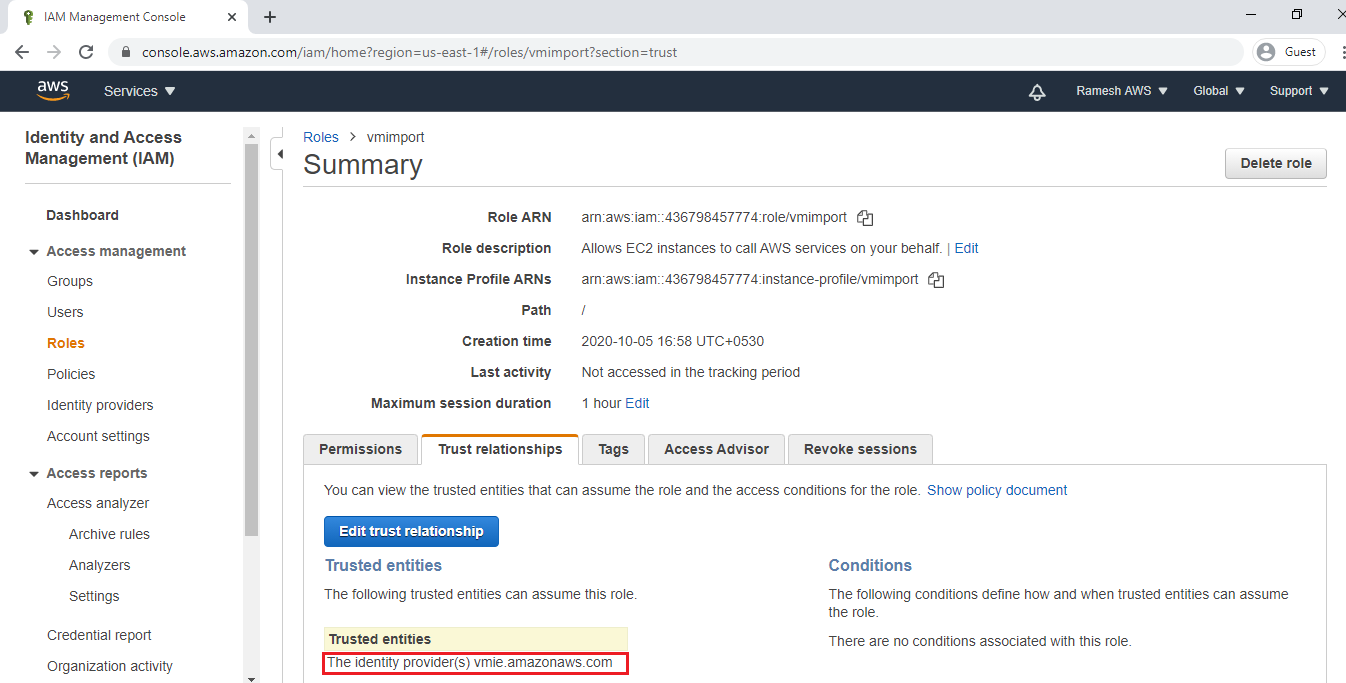Click the browser address bar URL
Viewport: 1346px width, 683px height.
(x=409, y=52)
